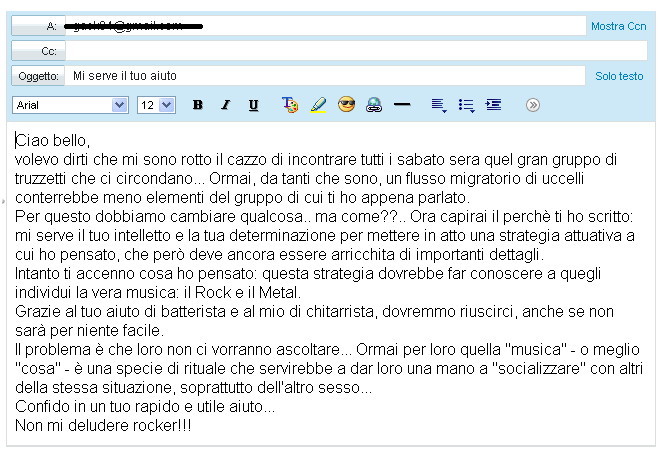
Task: Insert a horizontal line
Action: coord(402,104)
